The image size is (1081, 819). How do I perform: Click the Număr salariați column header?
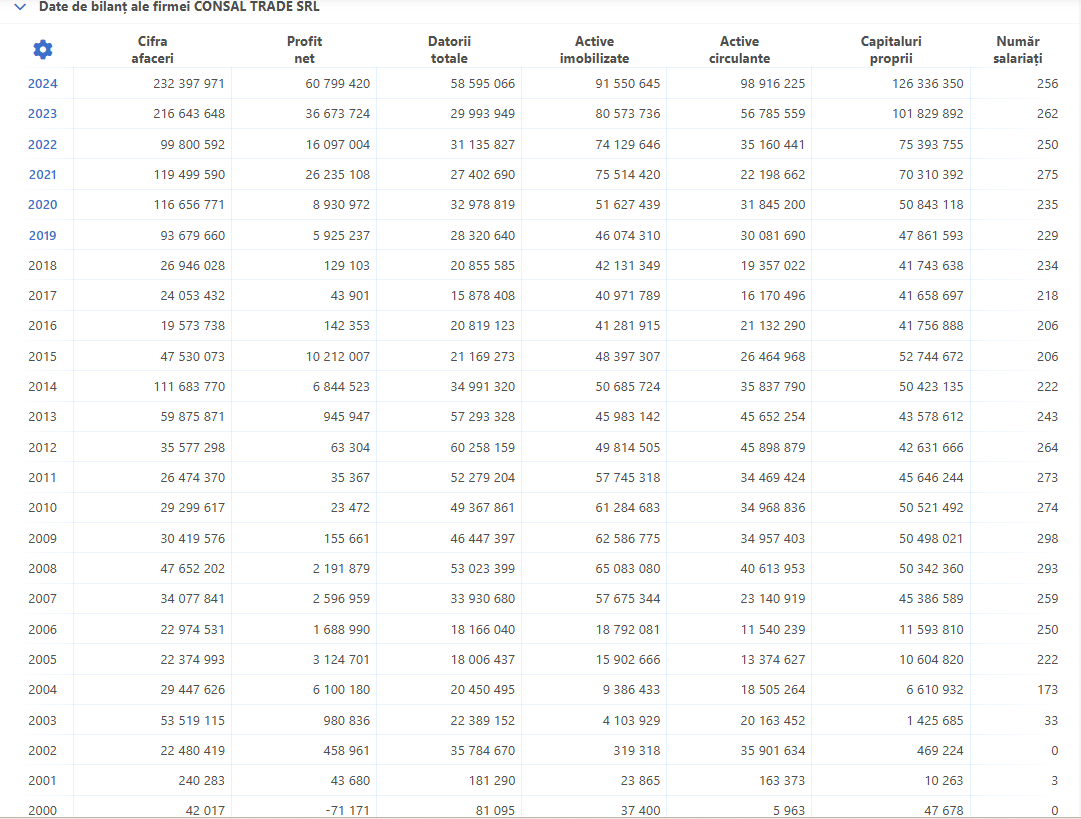pos(1018,50)
